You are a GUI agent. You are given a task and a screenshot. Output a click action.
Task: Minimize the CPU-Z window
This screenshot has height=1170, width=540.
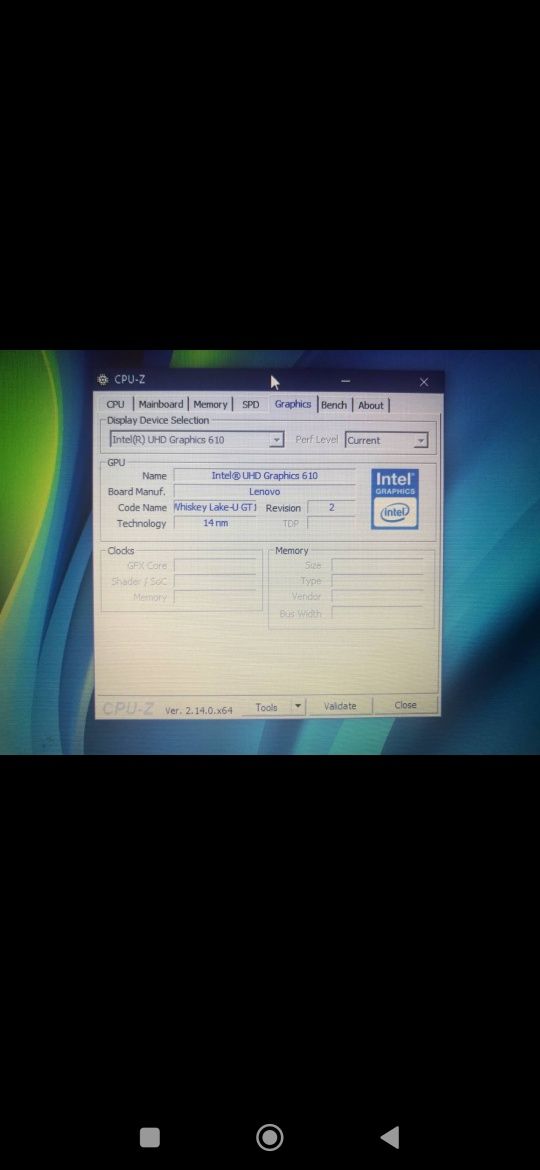tap(345, 381)
